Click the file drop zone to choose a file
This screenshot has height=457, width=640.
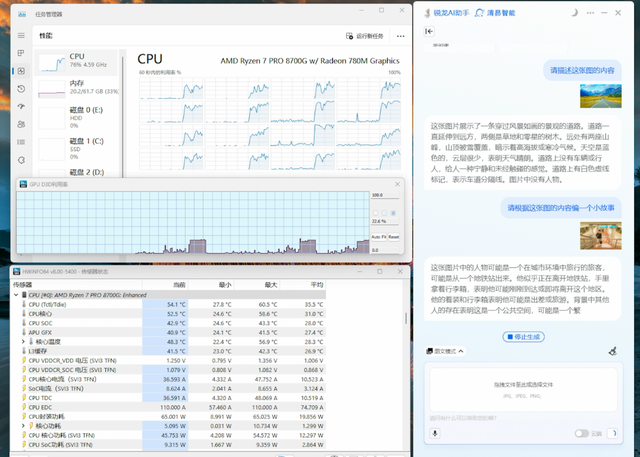[x=523, y=390]
